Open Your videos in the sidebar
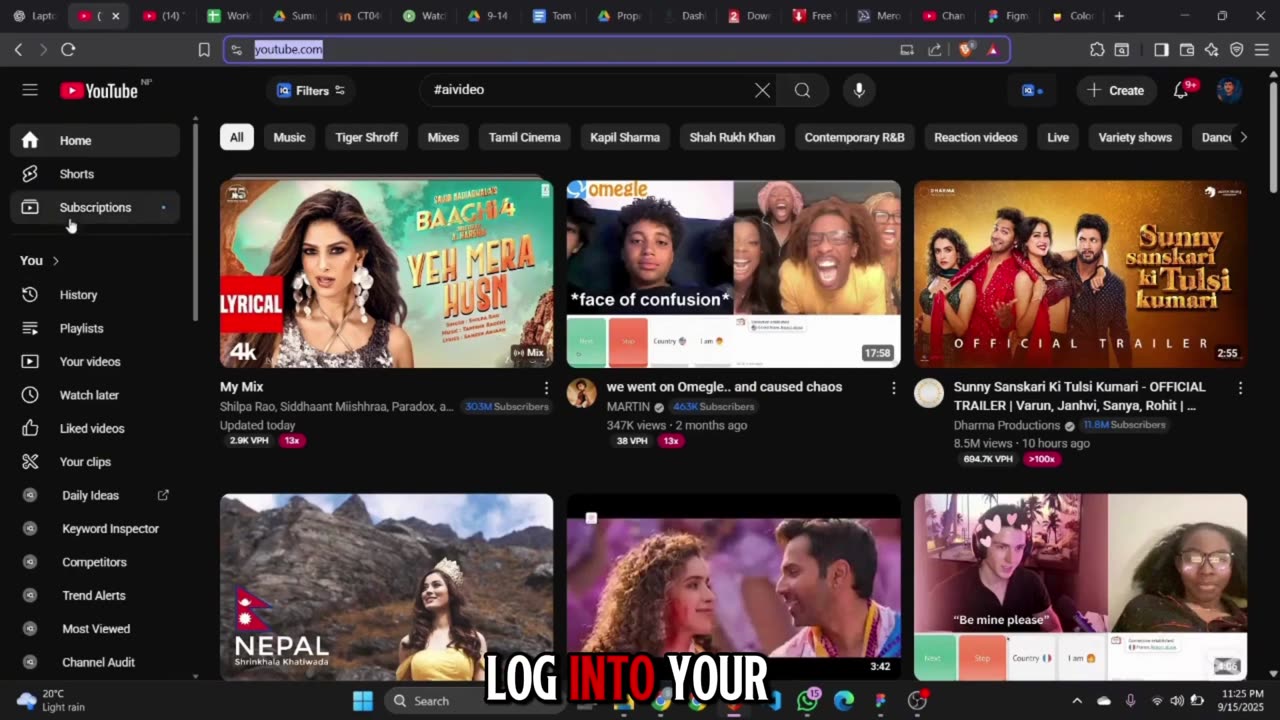 click(95, 362)
